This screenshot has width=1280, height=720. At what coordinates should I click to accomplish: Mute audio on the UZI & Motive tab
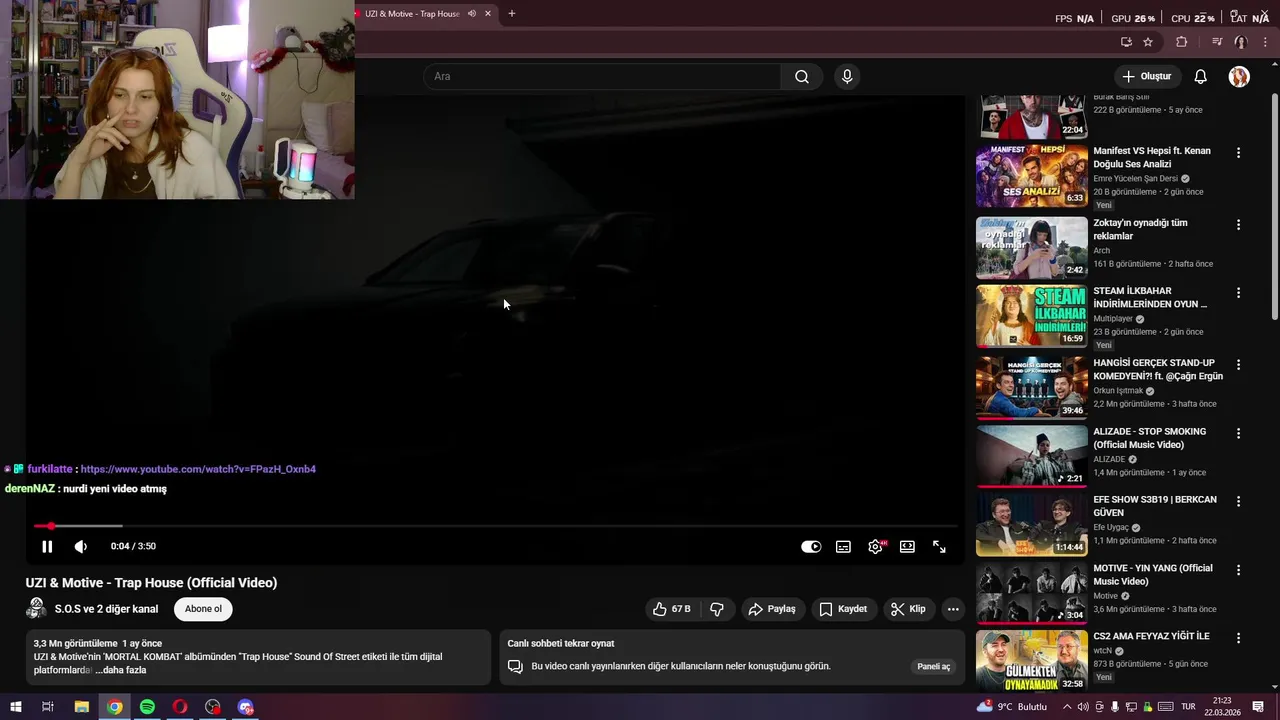coord(471,14)
